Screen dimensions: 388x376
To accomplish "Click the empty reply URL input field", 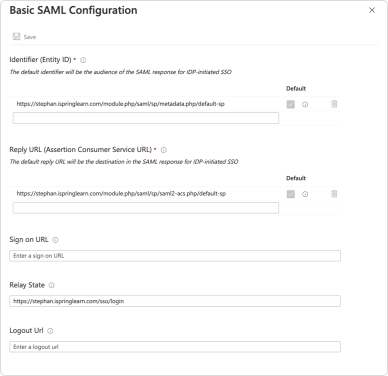I will click(146, 208).
